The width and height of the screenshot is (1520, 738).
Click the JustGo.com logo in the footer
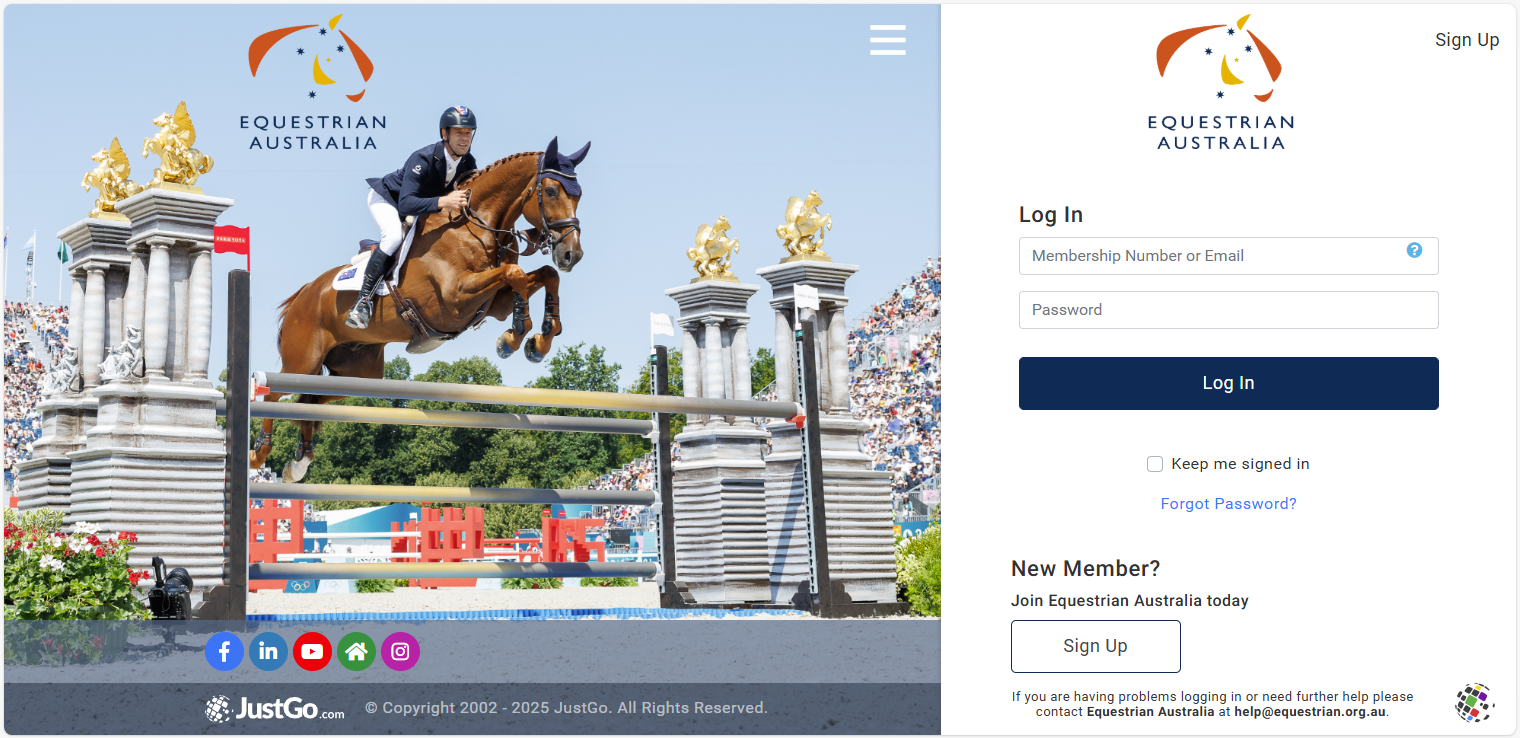pos(275,709)
